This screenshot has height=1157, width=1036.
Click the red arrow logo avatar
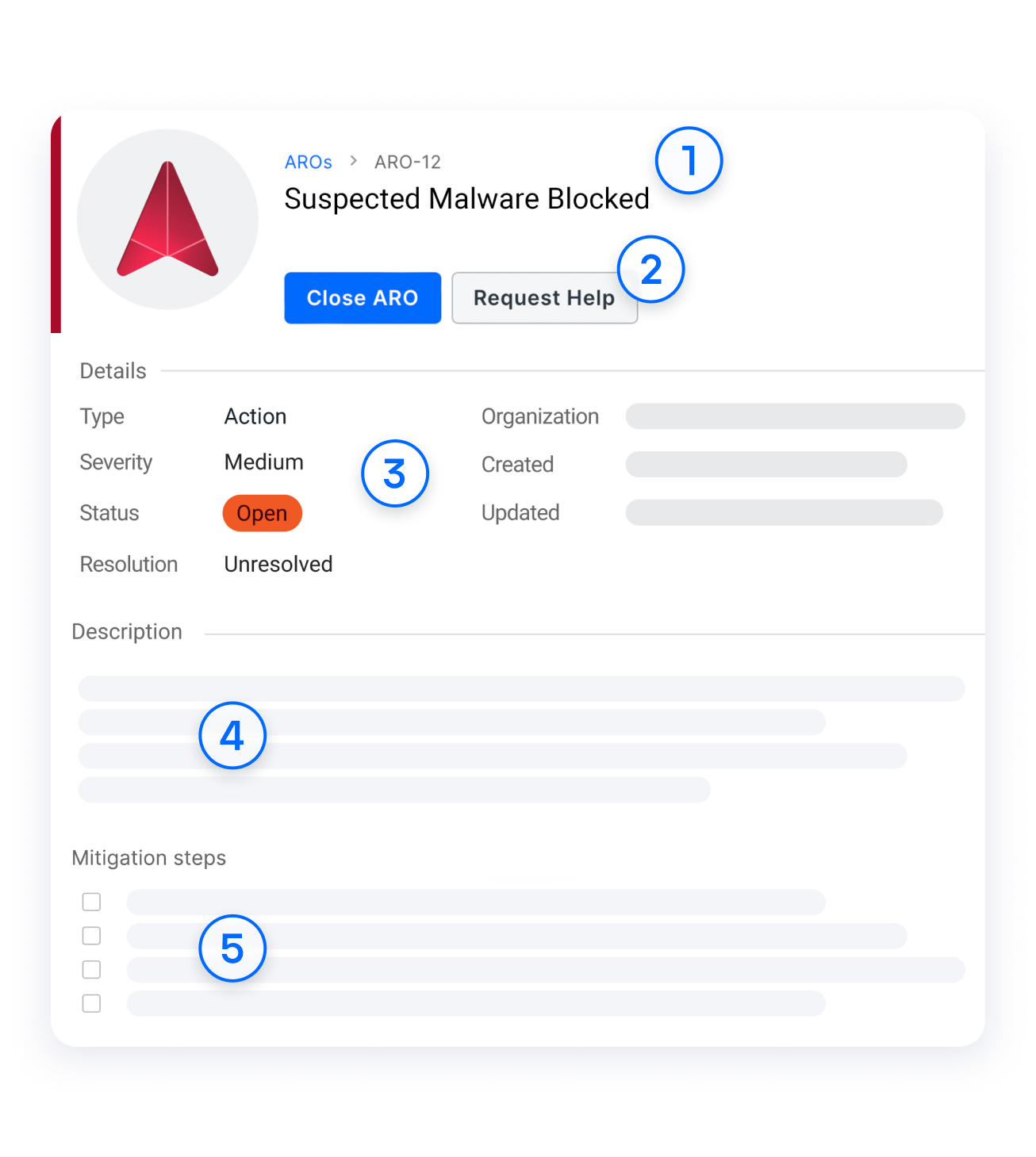pyautogui.click(x=167, y=220)
